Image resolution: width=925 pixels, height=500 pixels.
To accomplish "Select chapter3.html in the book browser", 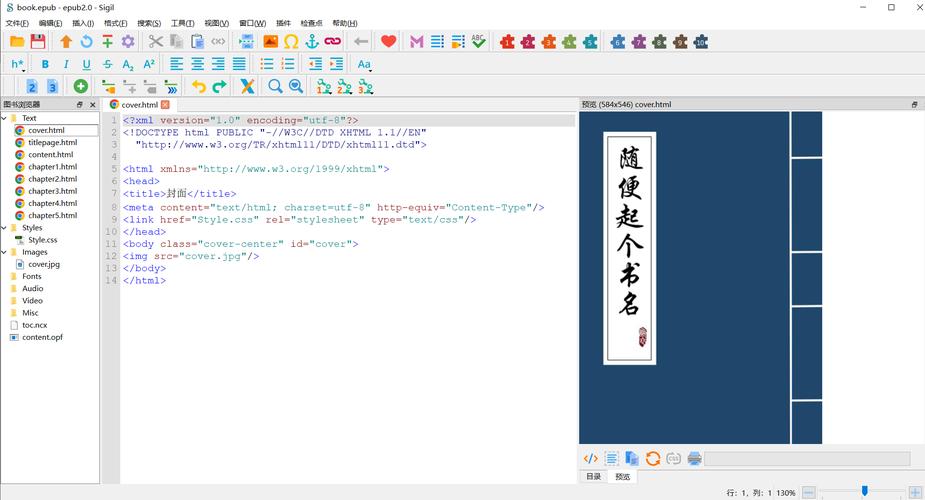I will [x=53, y=191].
